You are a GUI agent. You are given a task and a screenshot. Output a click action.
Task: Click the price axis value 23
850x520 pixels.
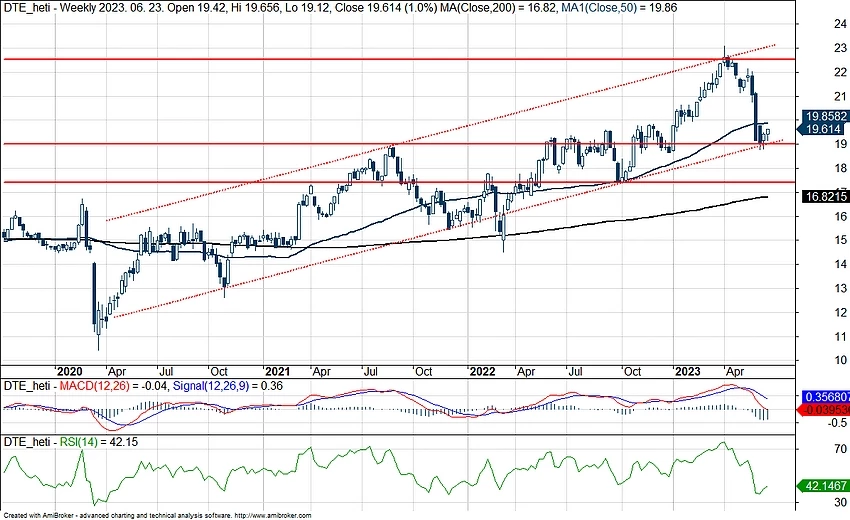coord(840,48)
